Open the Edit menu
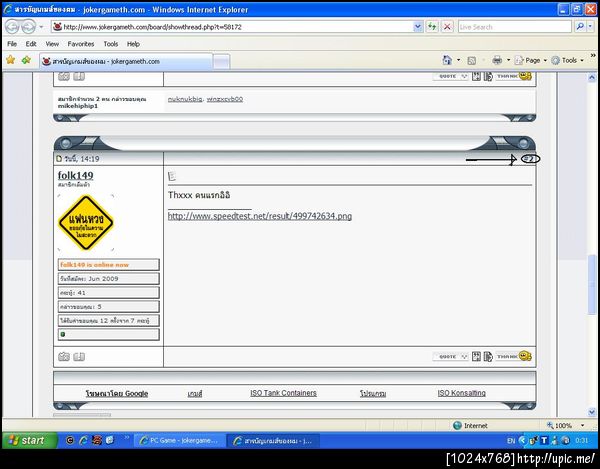Viewport: 600px width, 469px height. 31,44
